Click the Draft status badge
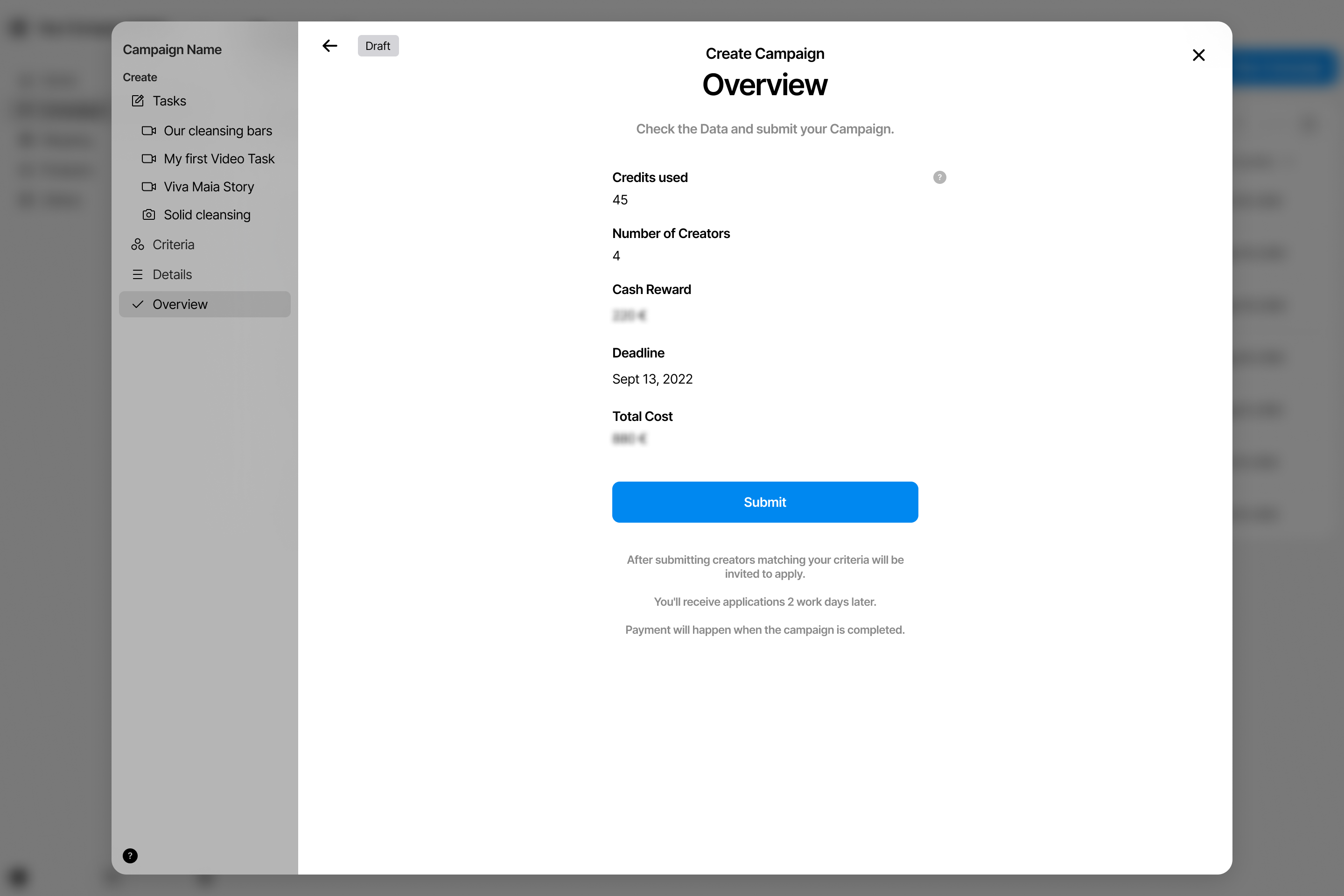The width and height of the screenshot is (1344, 896). coord(378,46)
